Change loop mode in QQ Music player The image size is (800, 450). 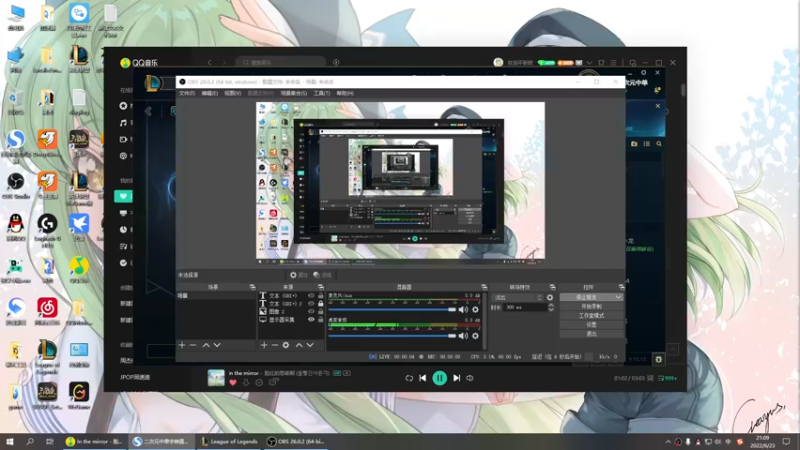tap(409, 378)
